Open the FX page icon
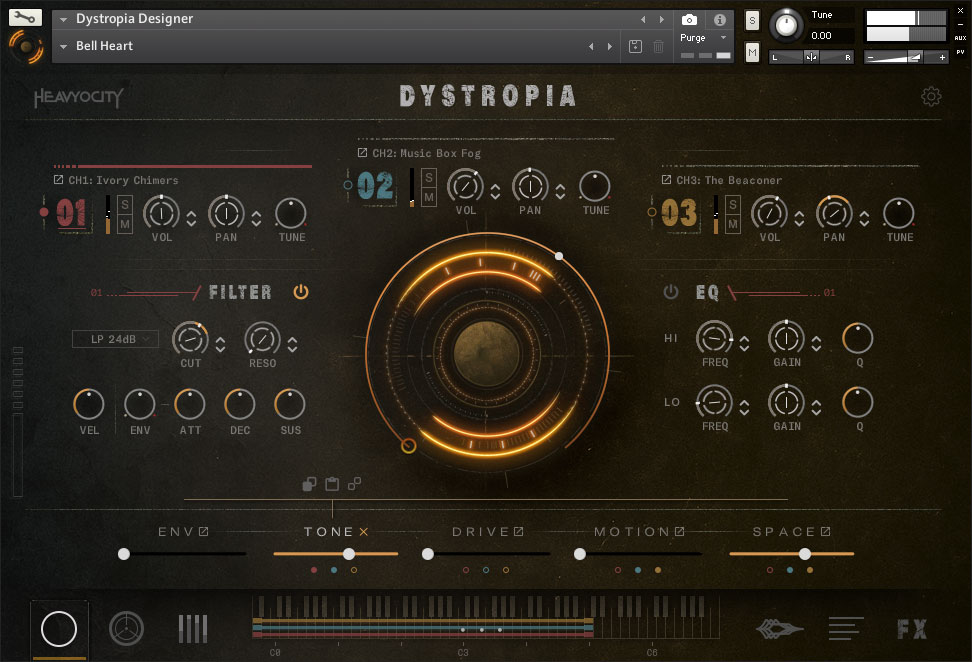This screenshot has width=972, height=662. pos(911,629)
